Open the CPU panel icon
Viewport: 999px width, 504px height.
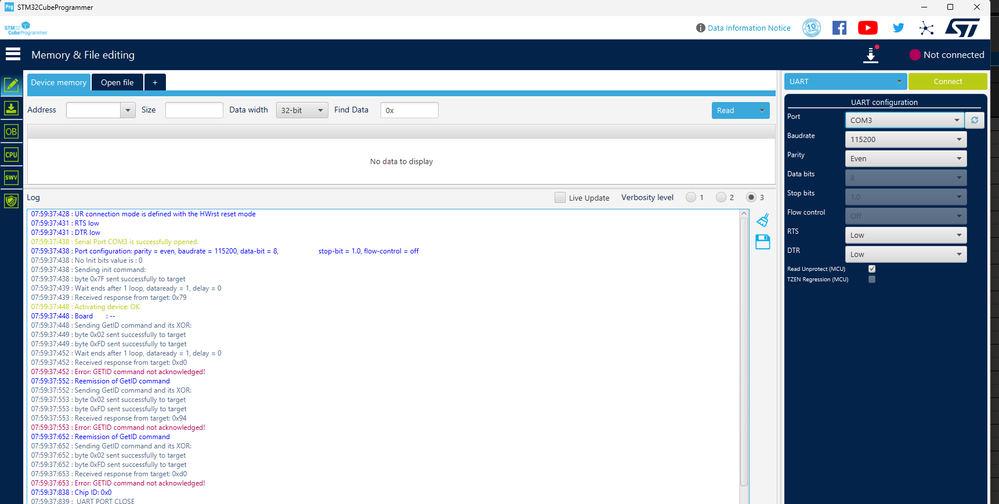(11, 154)
